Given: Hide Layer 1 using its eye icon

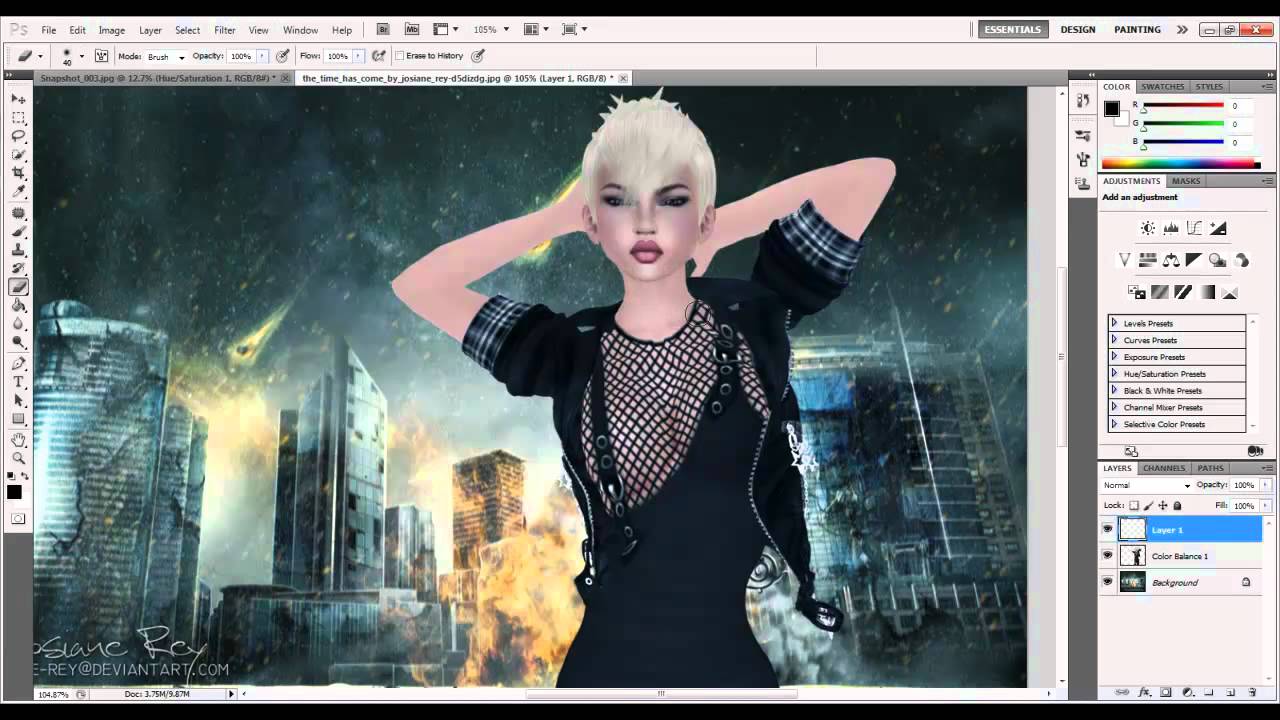Looking at the screenshot, I should [1107, 529].
